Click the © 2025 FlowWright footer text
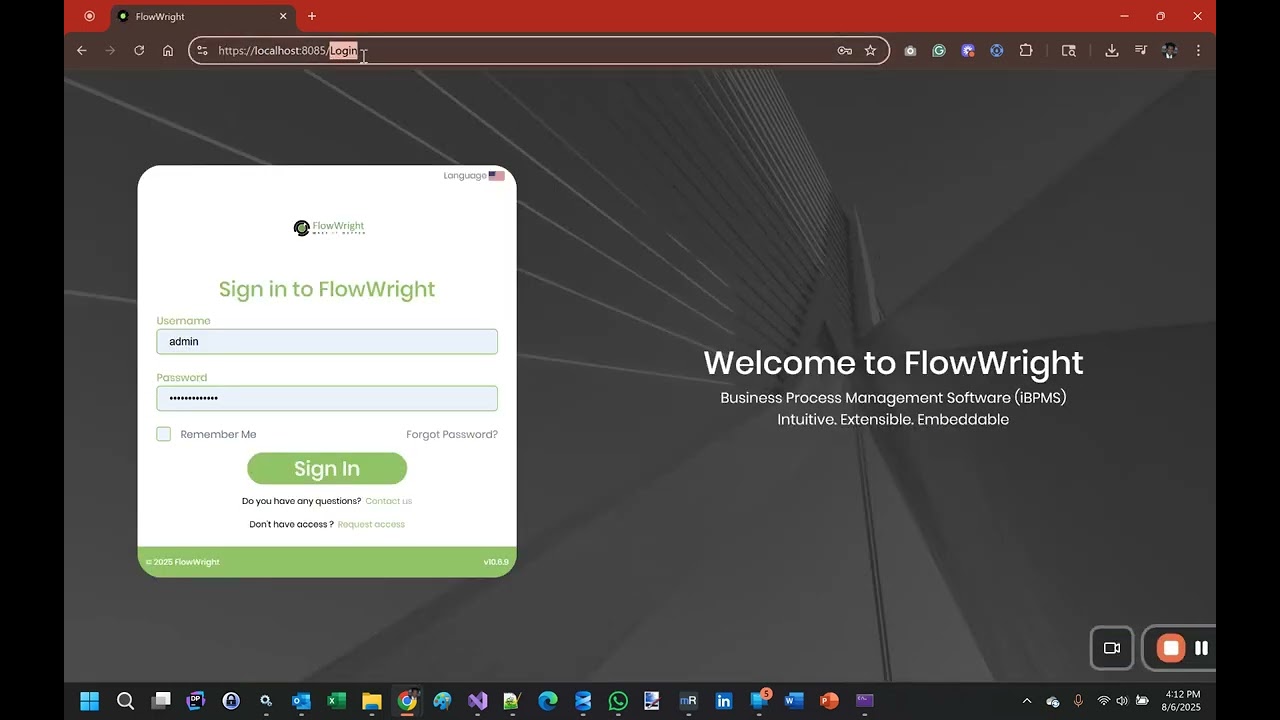This screenshot has height=720, width=1280. pyautogui.click(x=182, y=562)
